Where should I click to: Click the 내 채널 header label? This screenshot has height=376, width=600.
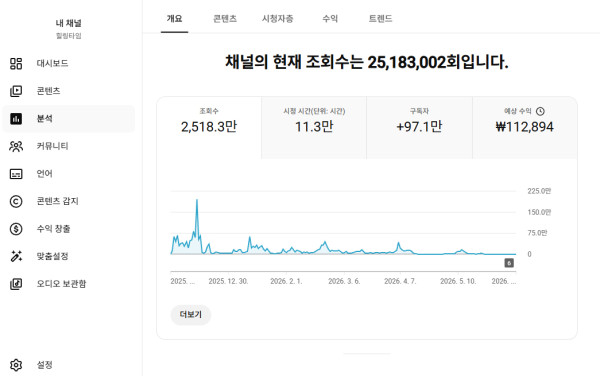point(68,23)
